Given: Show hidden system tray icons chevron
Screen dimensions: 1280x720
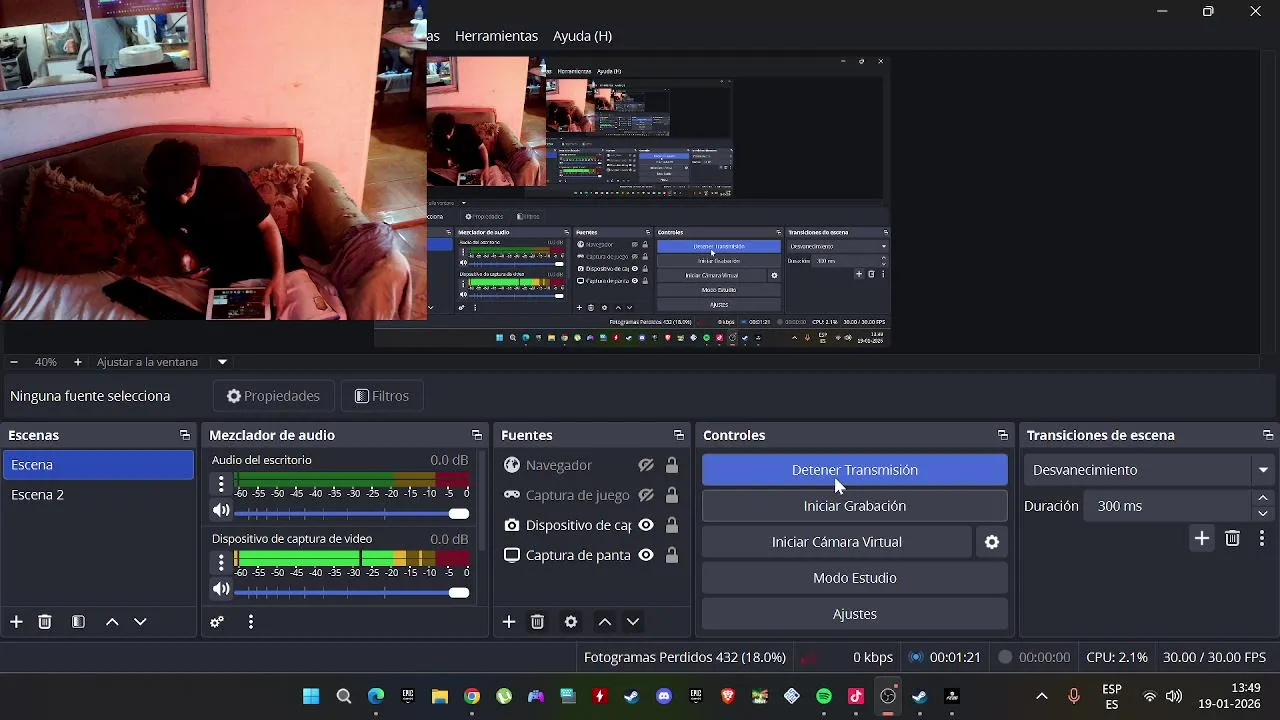Looking at the screenshot, I should (x=1041, y=696).
